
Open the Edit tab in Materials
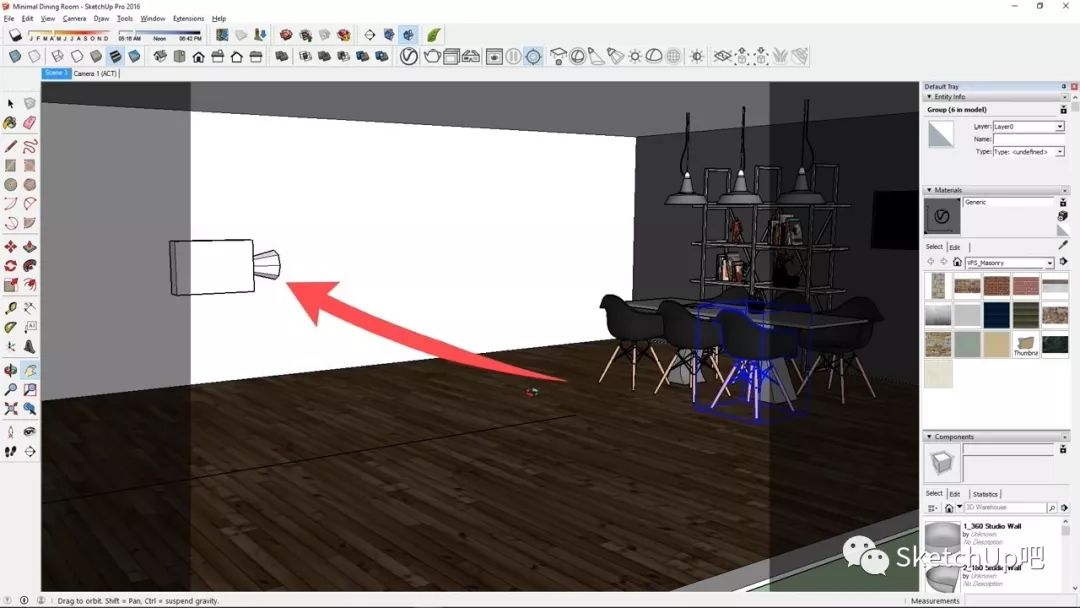coord(954,246)
